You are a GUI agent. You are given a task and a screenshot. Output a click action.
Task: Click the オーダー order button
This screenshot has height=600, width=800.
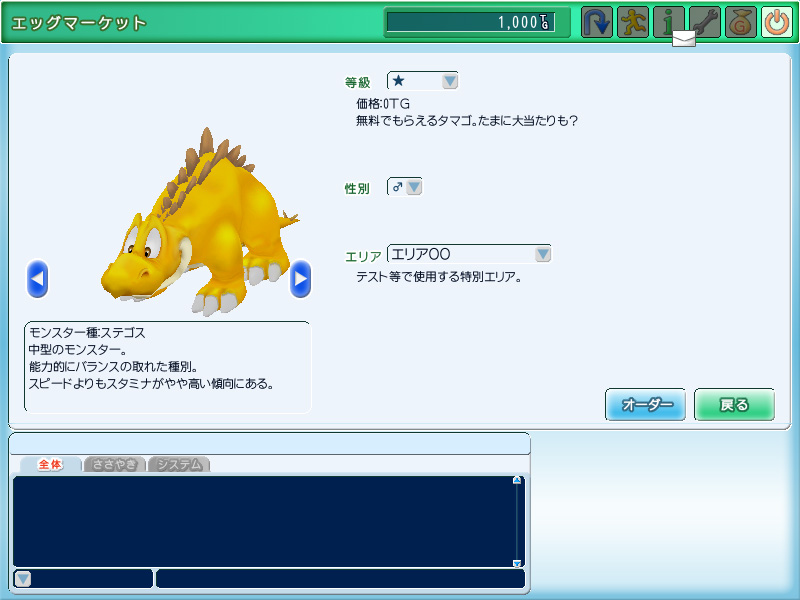tap(645, 405)
